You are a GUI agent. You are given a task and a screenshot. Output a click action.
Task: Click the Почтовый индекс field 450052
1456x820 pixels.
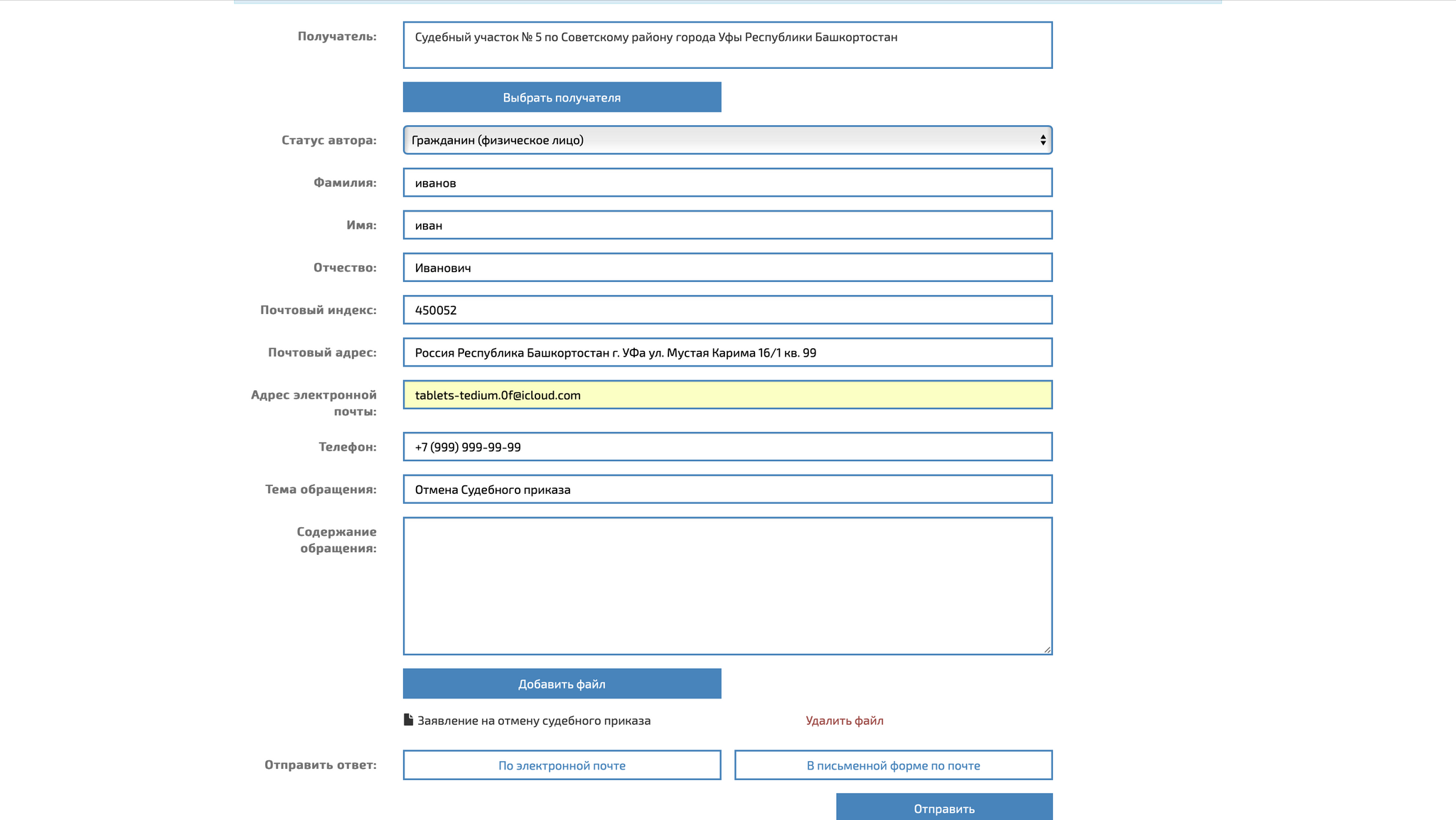(727, 310)
